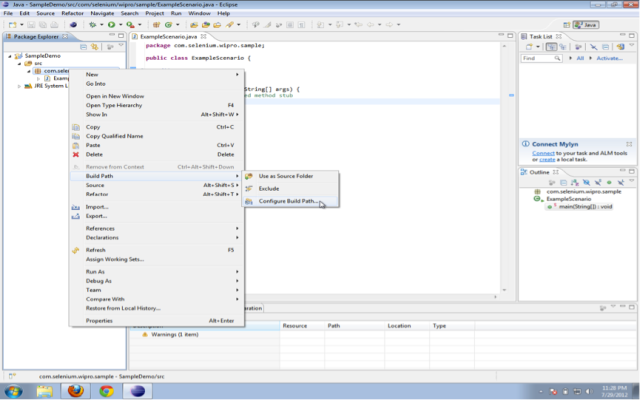Viewport: 640px width, 400px height.
Task: Click the Chrome icon in the taskbar
Action: coord(106,391)
